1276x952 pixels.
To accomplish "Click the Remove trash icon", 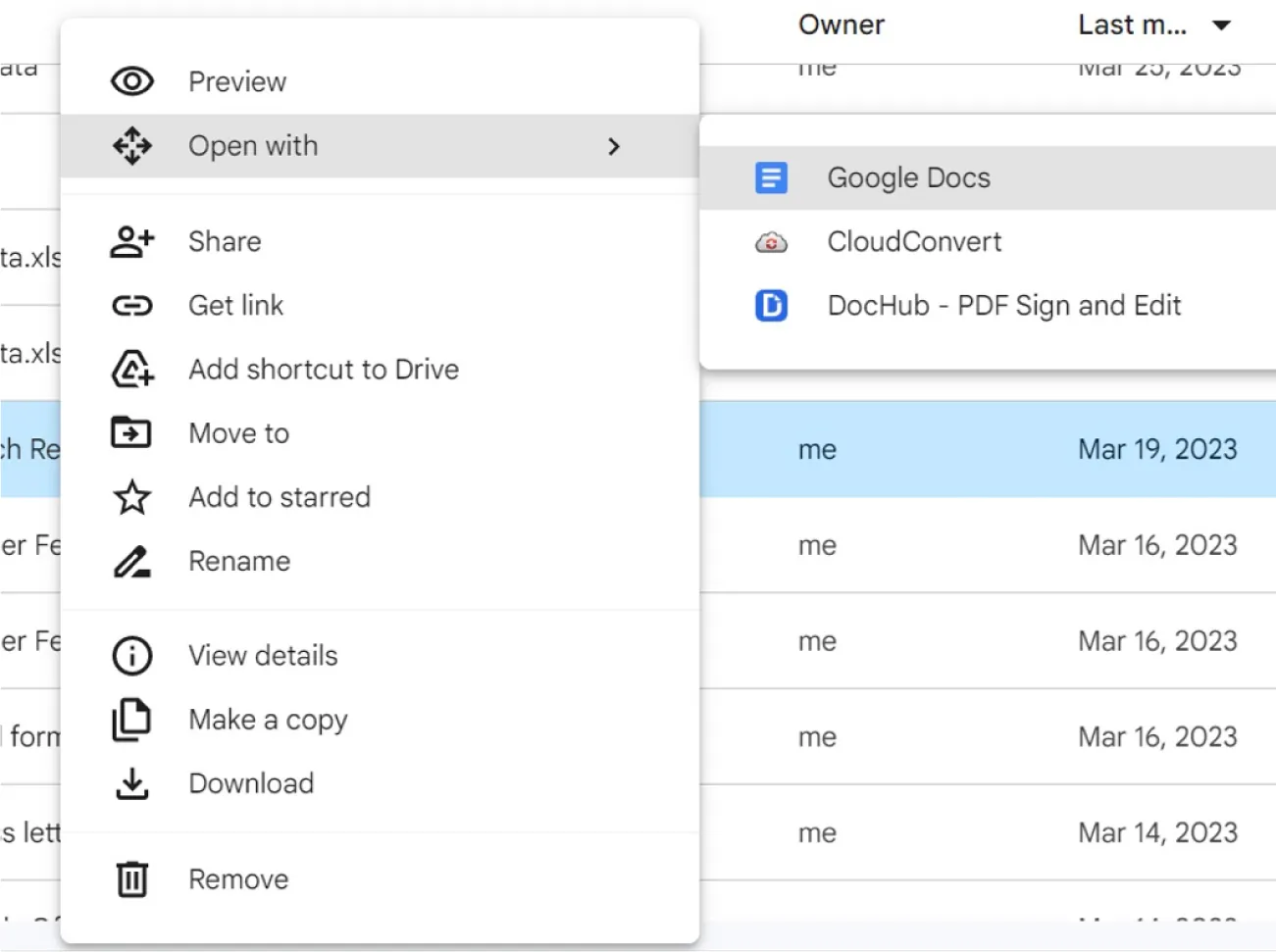I will coord(132,878).
